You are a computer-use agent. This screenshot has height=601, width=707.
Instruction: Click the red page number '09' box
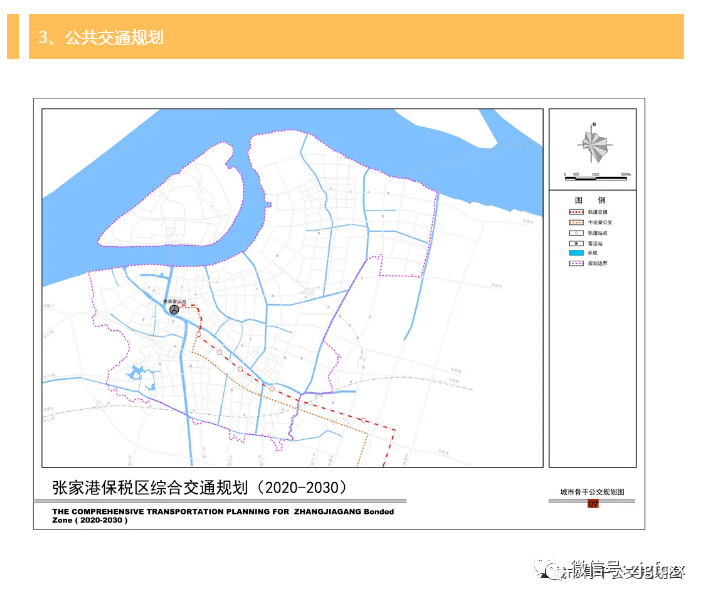coord(593,504)
